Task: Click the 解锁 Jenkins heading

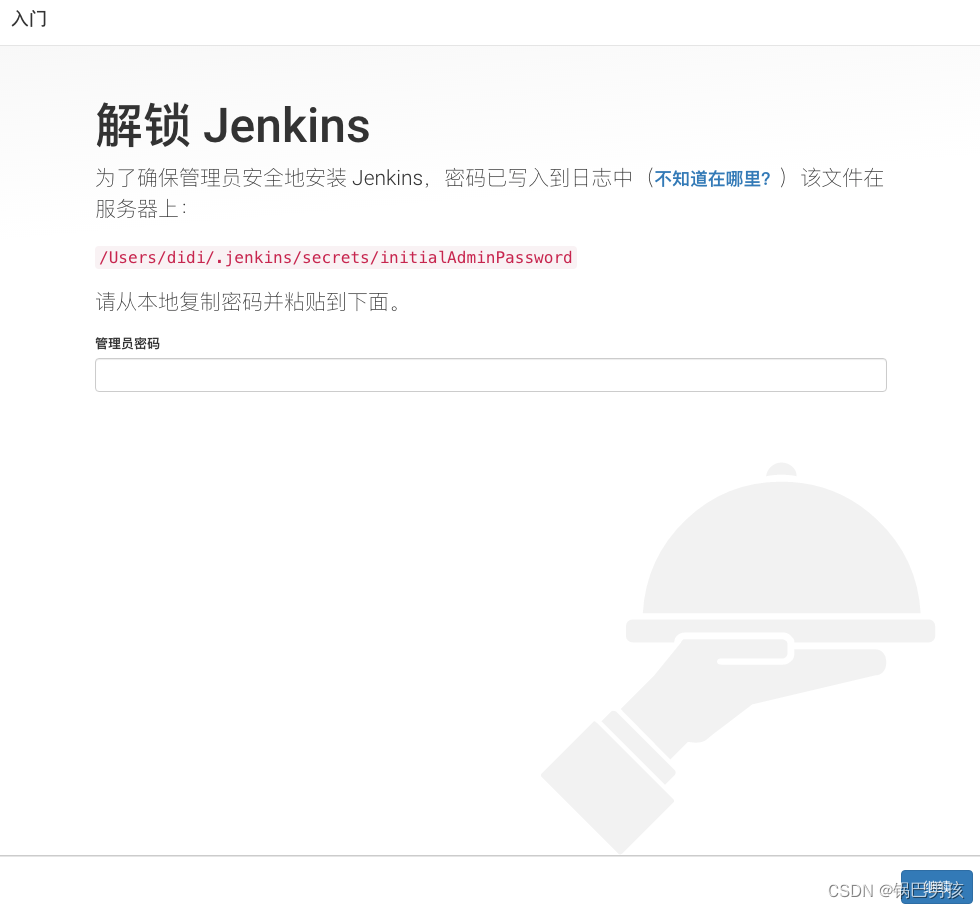Action: [x=232, y=125]
